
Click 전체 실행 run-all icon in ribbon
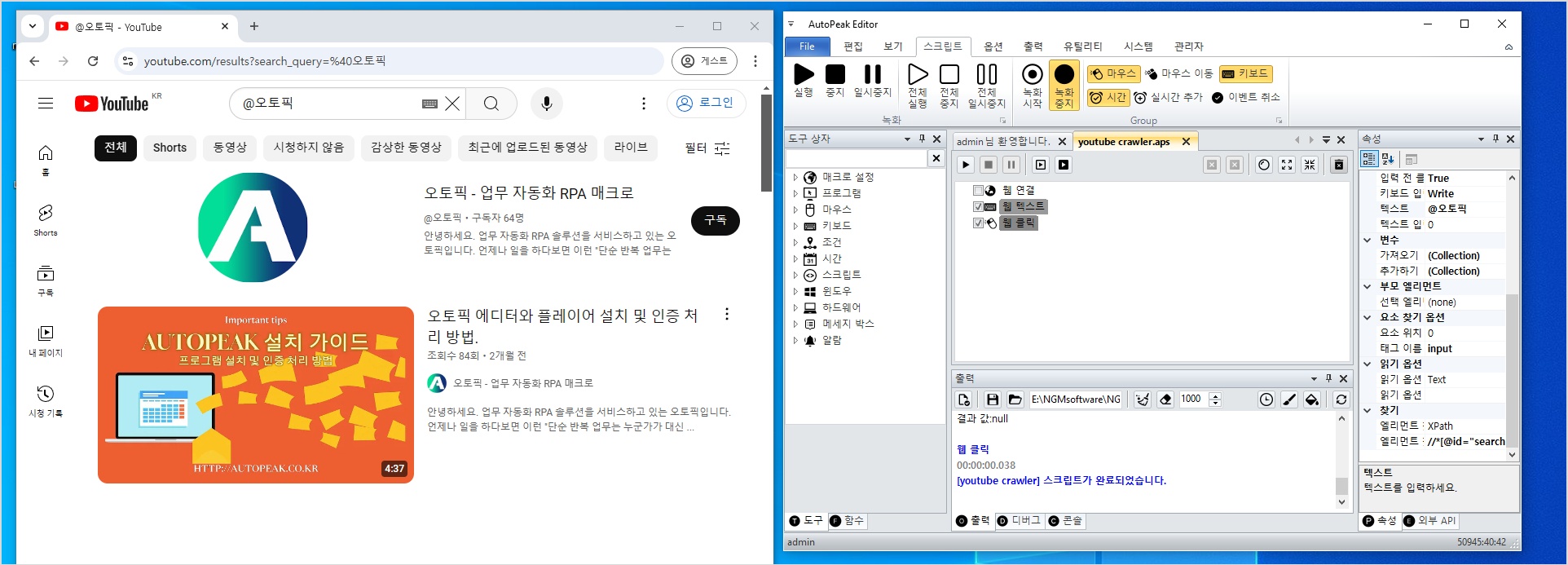click(918, 85)
